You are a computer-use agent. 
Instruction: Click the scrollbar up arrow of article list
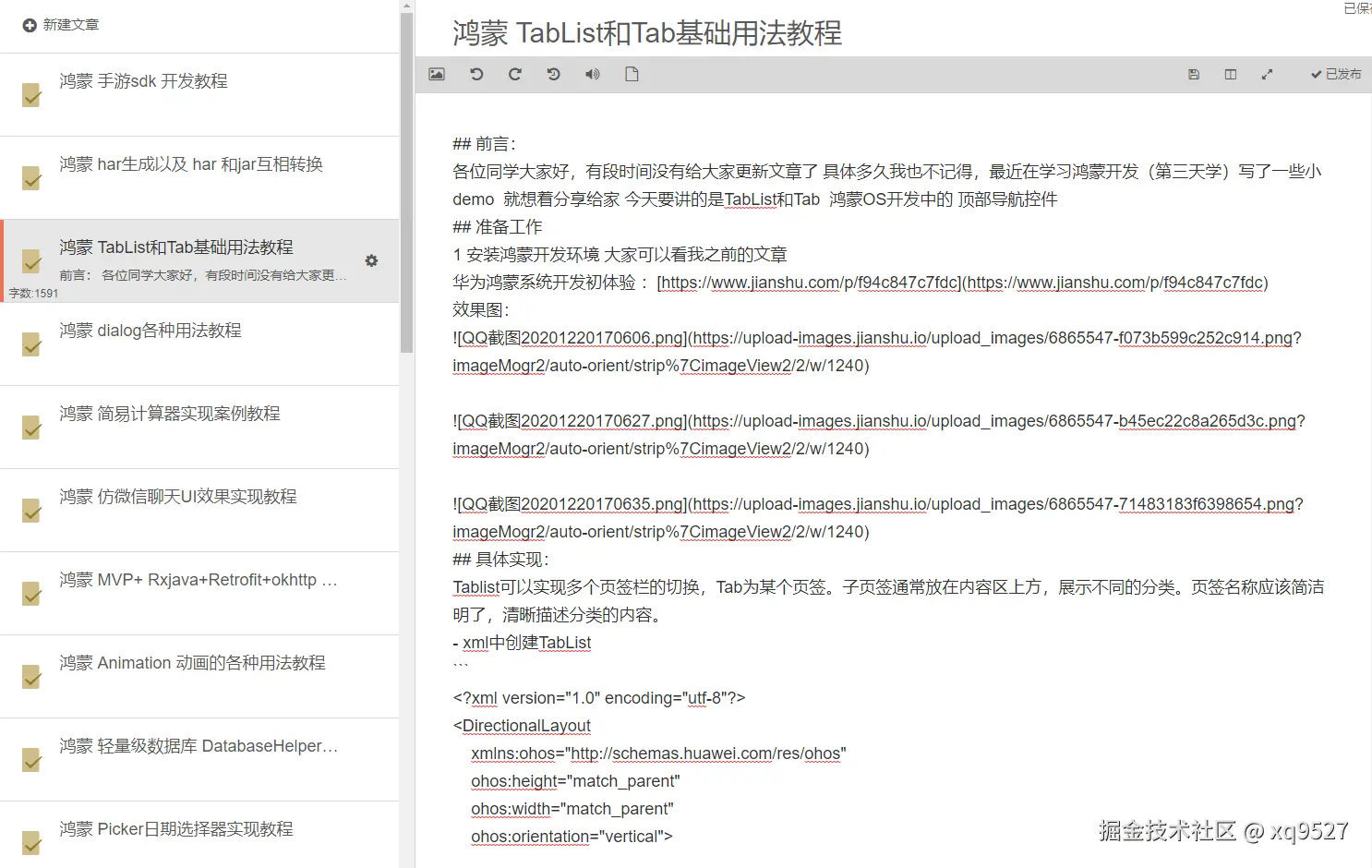406,6
